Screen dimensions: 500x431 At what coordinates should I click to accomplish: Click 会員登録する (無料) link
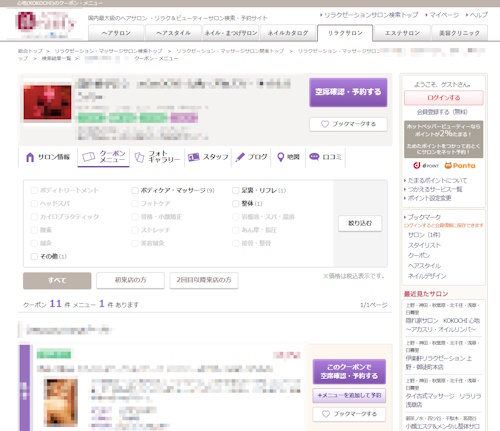coord(442,112)
